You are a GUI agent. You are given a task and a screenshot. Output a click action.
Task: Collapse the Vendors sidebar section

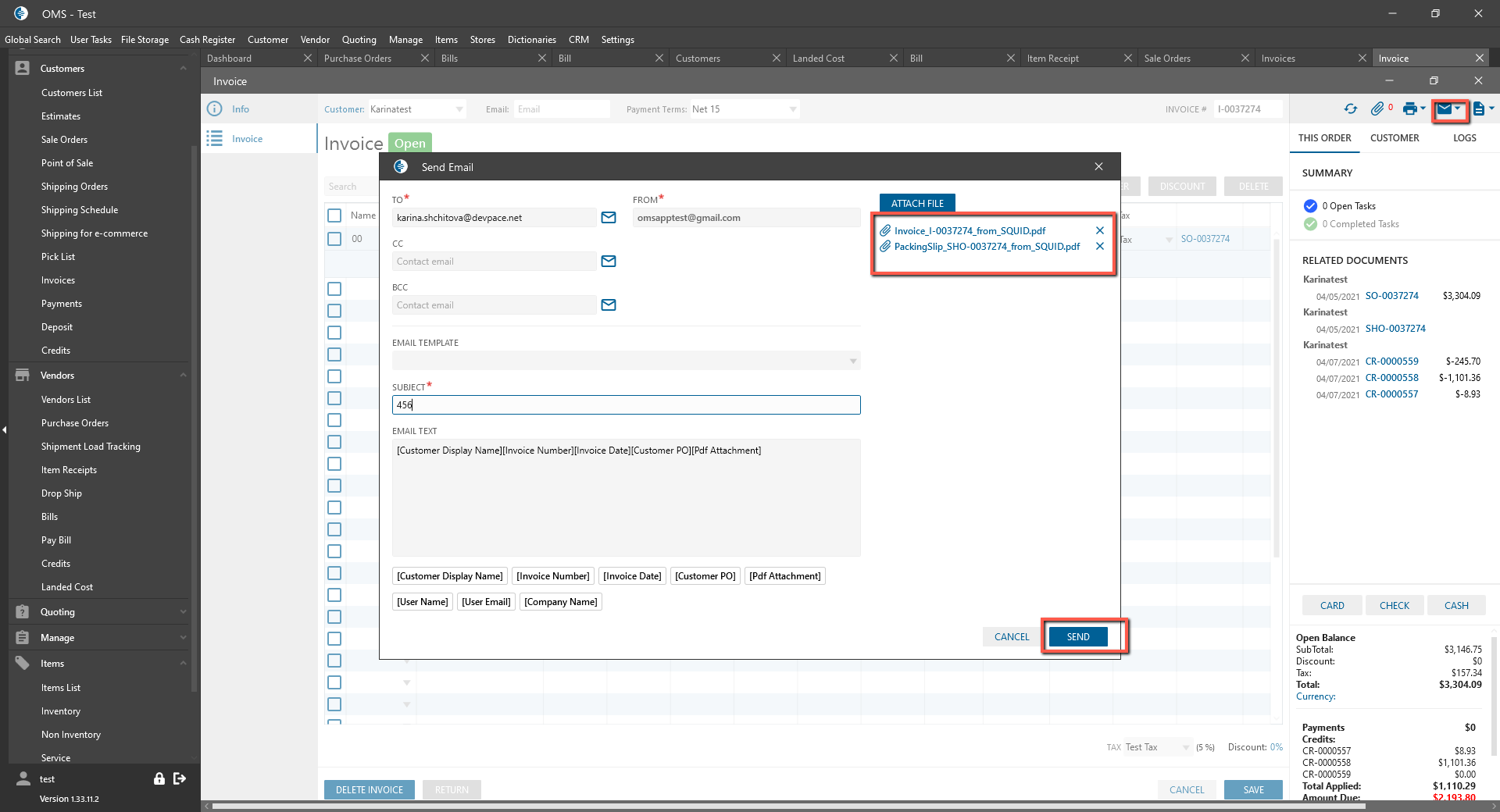coord(183,376)
